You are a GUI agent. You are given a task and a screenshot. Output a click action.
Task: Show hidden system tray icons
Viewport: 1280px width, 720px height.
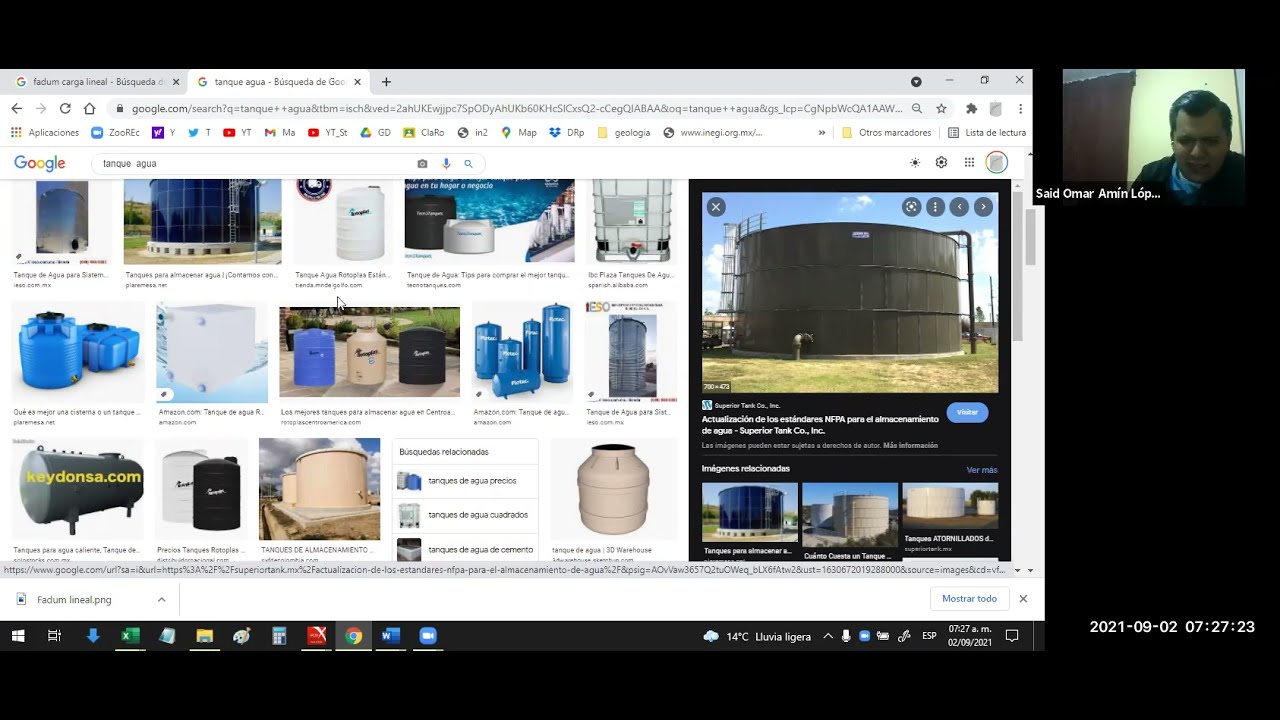[828, 636]
